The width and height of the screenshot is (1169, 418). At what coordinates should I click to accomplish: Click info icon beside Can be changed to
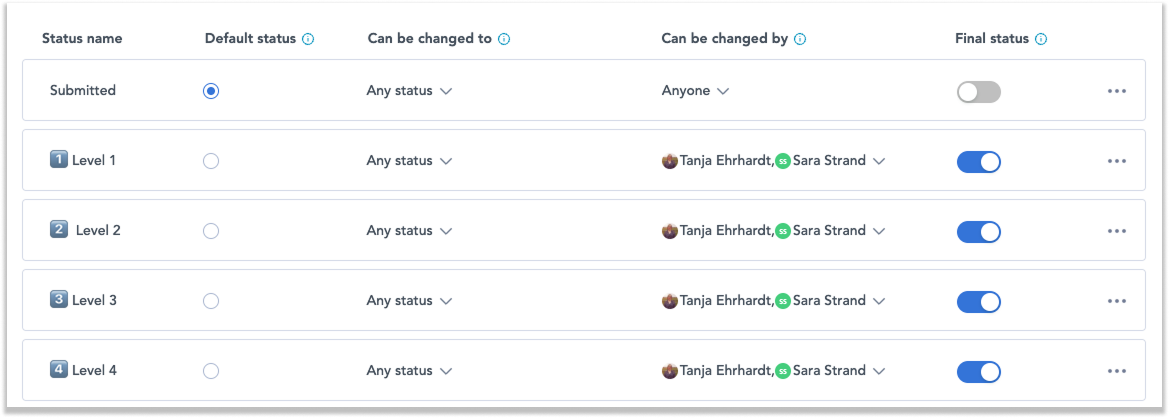click(504, 40)
